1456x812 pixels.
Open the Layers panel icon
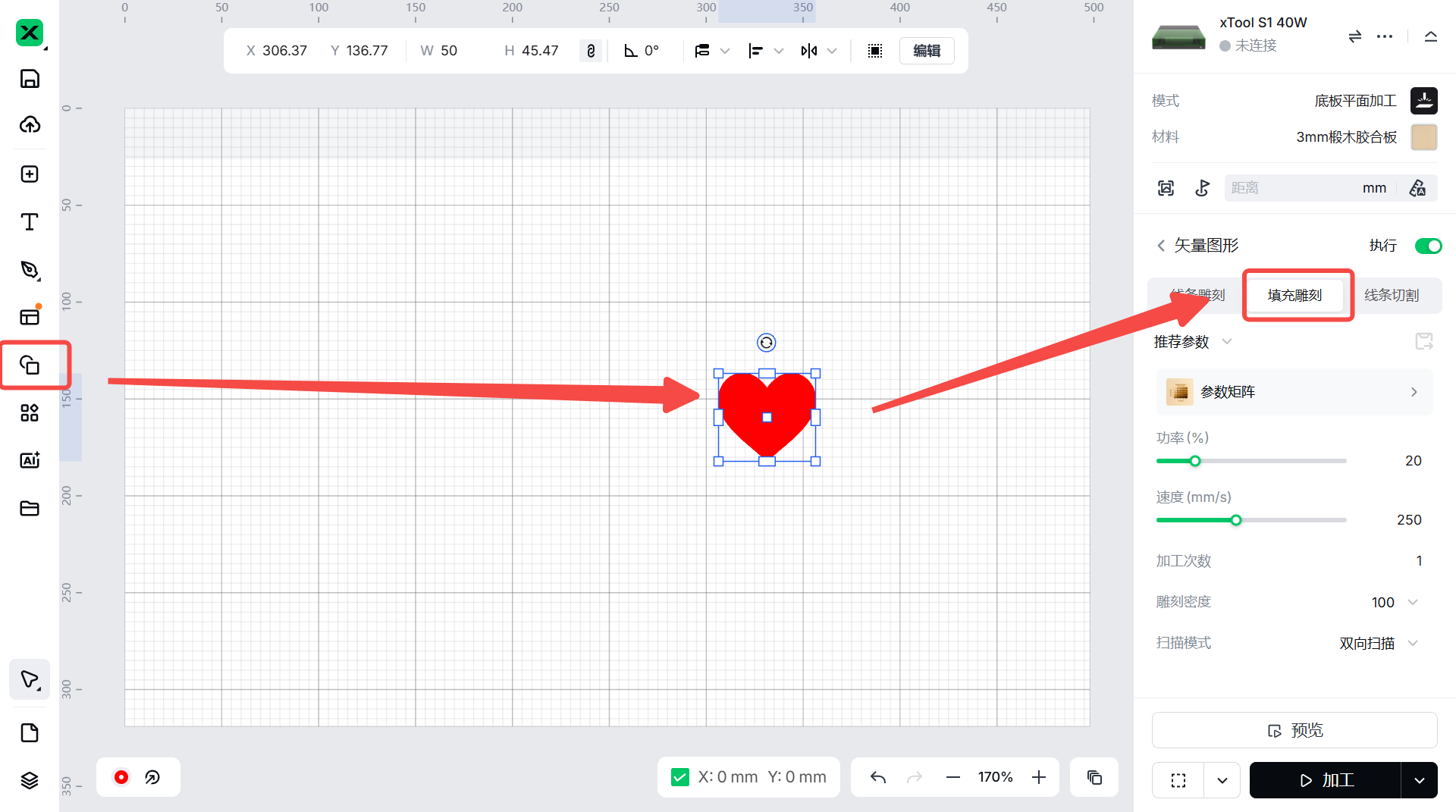coord(30,780)
